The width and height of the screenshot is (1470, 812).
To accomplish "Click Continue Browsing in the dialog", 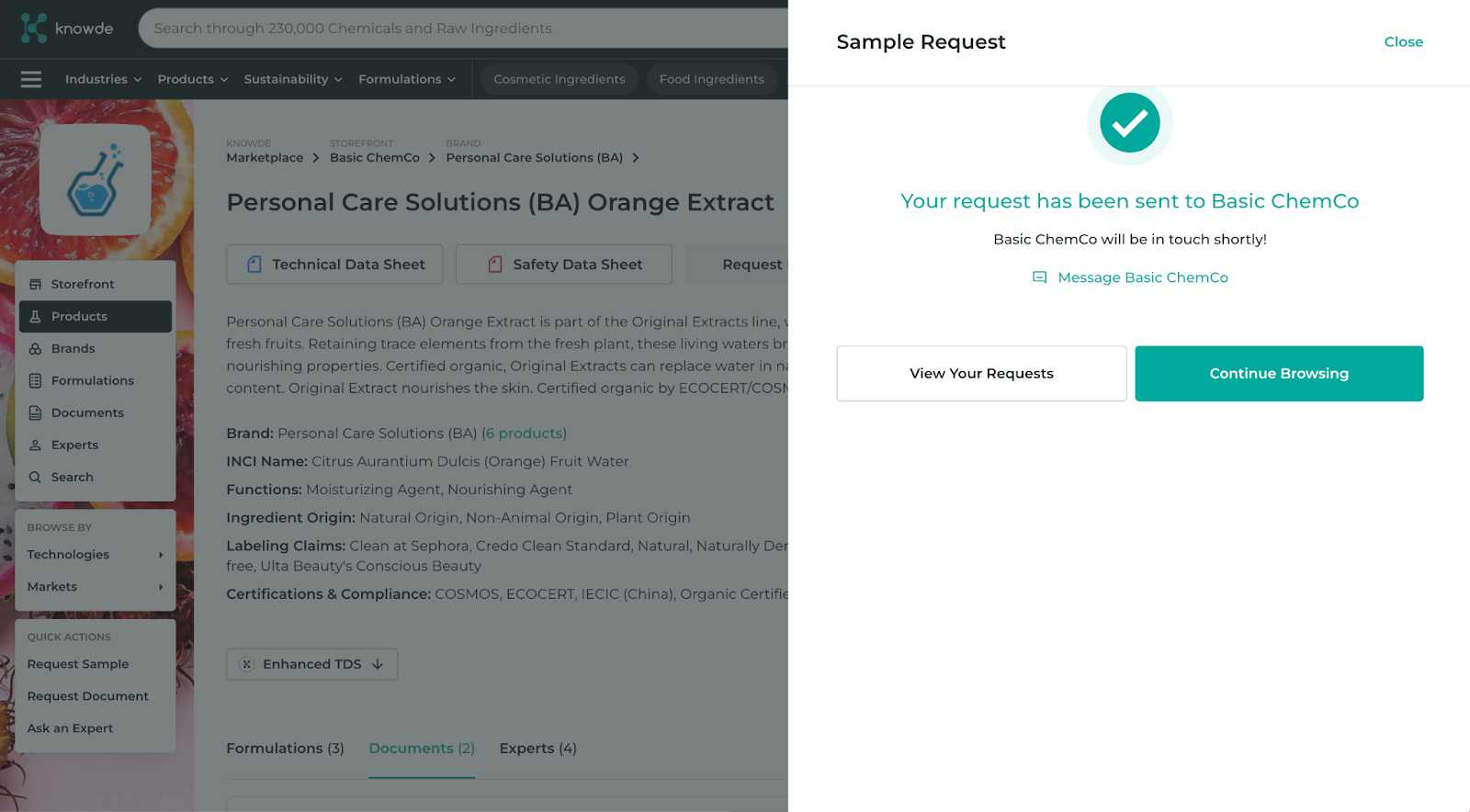I will (x=1278, y=373).
